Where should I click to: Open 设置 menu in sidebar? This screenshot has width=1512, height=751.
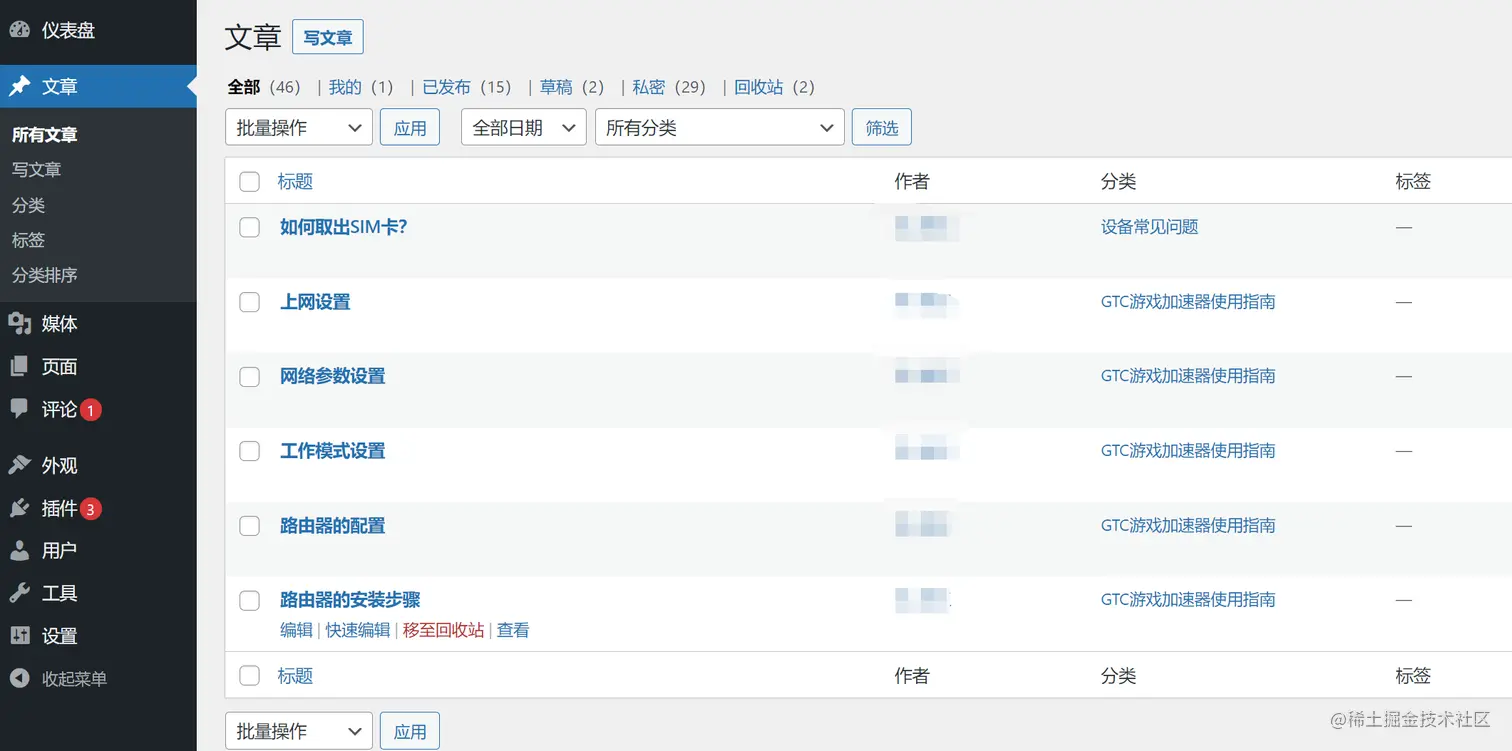point(60,635)
